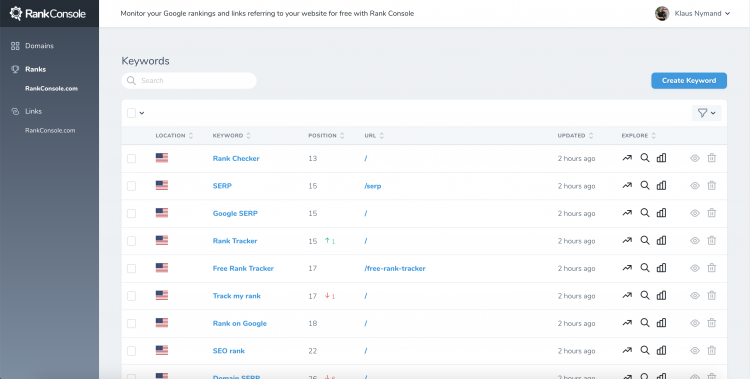
Task: Sort table by URL column
Action: coord(374,135)
